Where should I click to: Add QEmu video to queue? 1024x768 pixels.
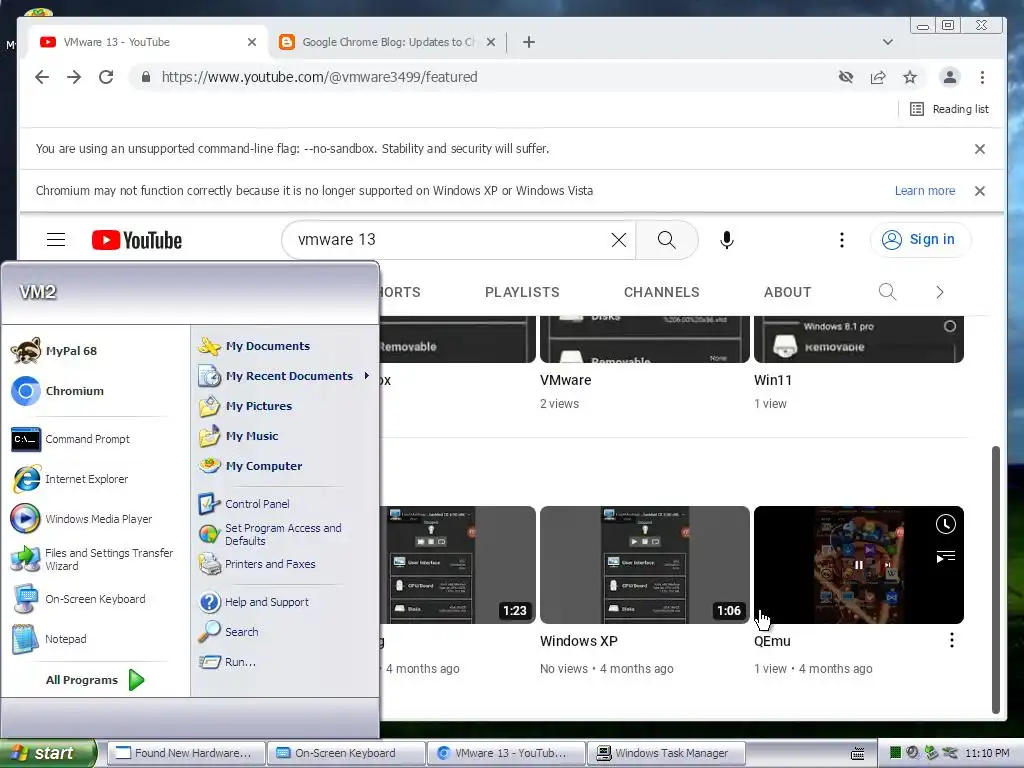pos(946,556)
